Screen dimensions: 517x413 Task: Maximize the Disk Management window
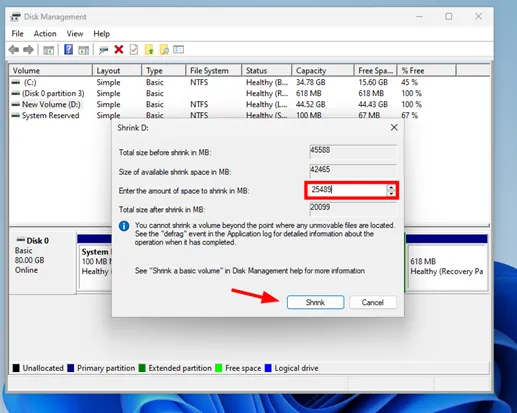point(449,16)
